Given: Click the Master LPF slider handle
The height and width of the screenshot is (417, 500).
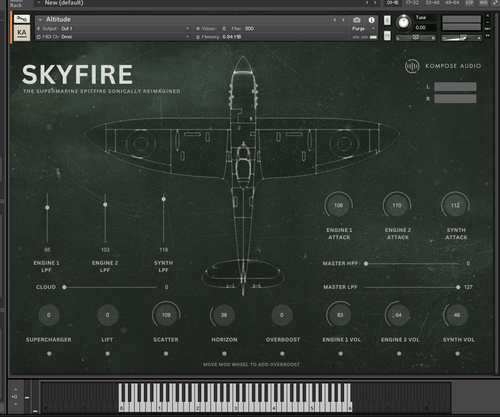Looking at the screenshot, I should click(x=458, y=287).
